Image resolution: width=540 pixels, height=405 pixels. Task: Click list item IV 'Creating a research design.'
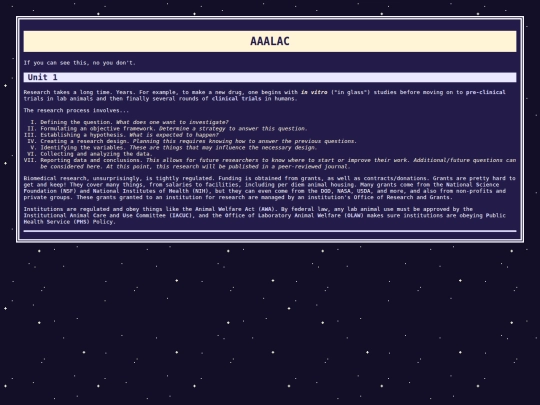click(85, 141)
